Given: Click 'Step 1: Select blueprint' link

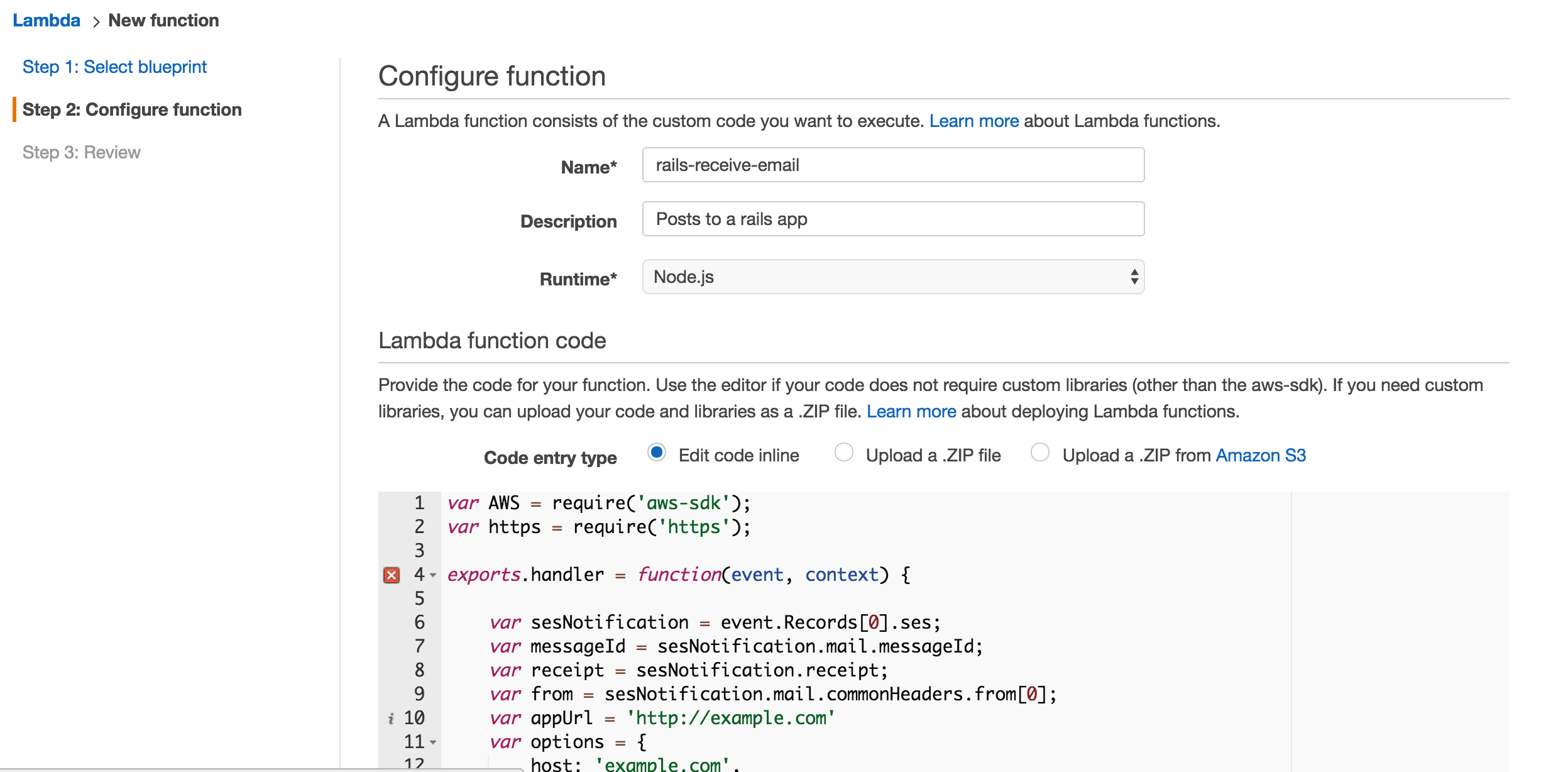Looking at the screenshot, I should [x=115, y=66].
